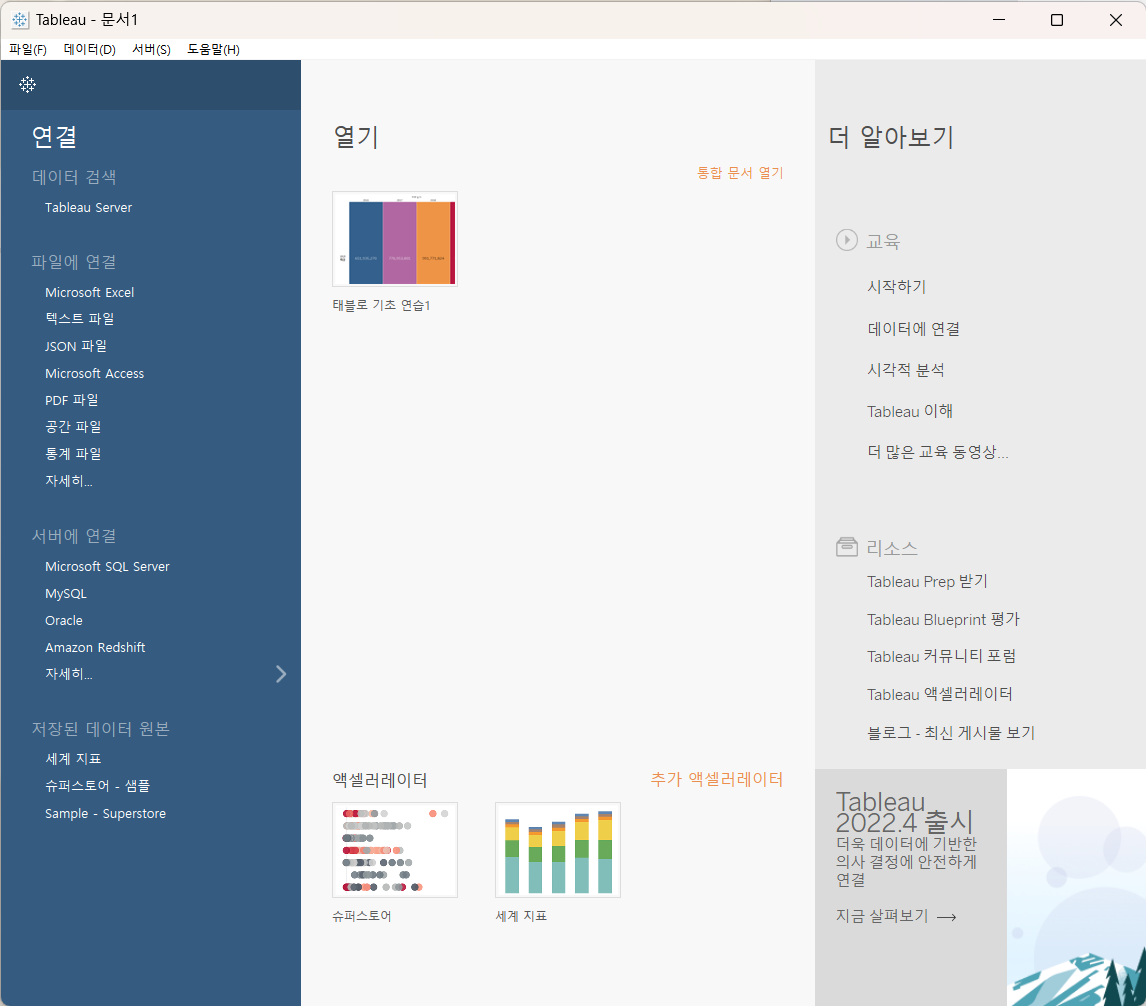Click Tableau app icon in title bar
The height and width of the screenshot is (1006, 1146).
(x=20, y=20)
